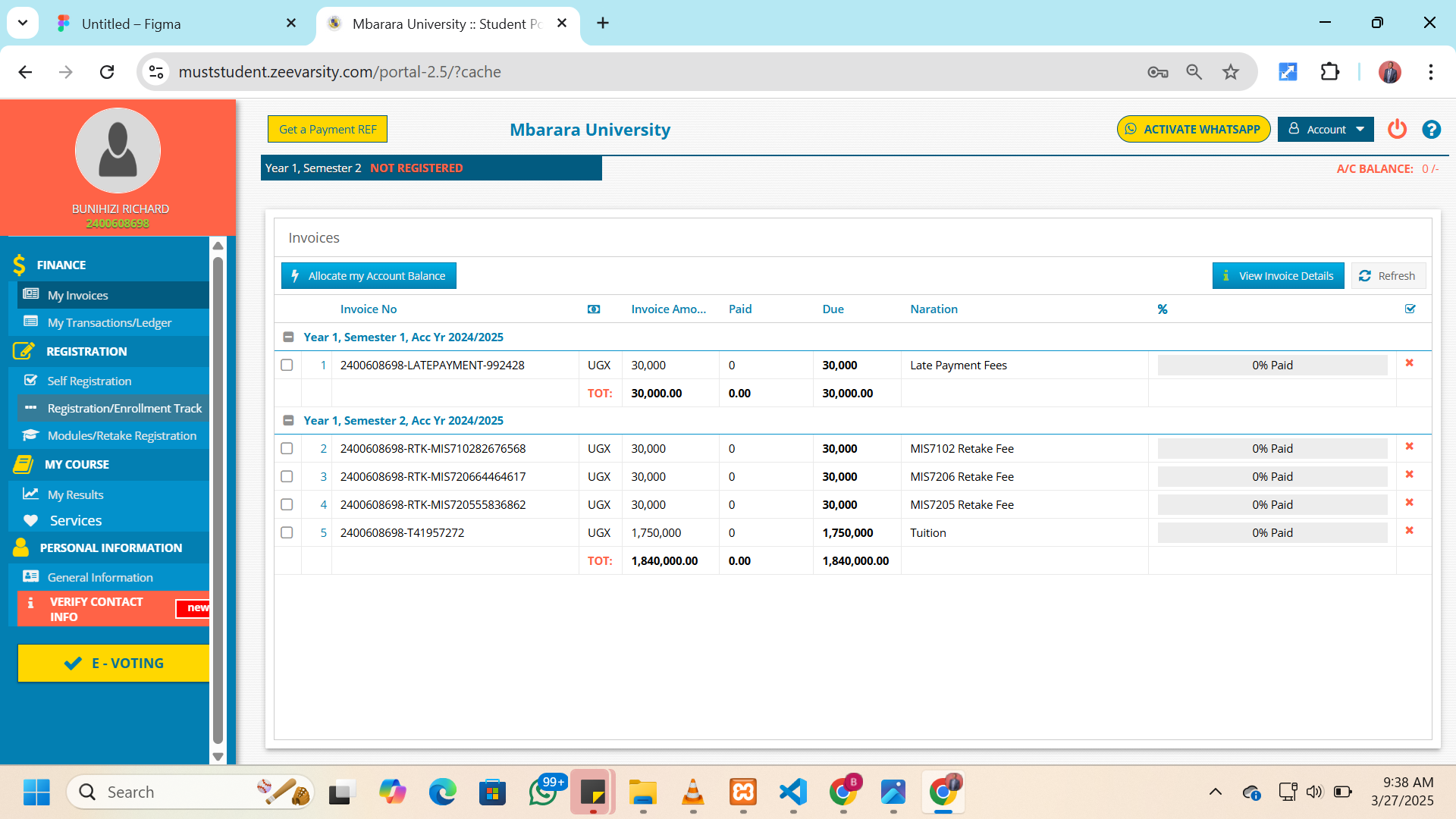Click the currency icon in table header
Screen dimensions: 1456x819
pos(594,309)
